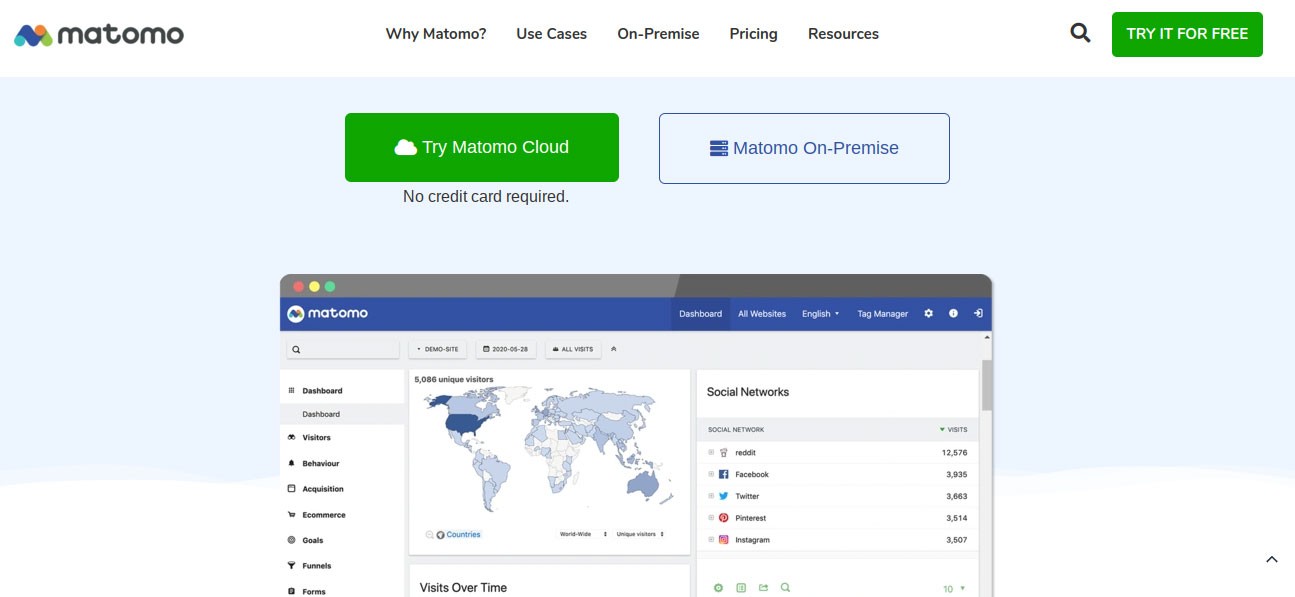This screenshot has width=1295, height=597.
Task: Click the Matomo logo in the site header
Action: click(99, 35)
